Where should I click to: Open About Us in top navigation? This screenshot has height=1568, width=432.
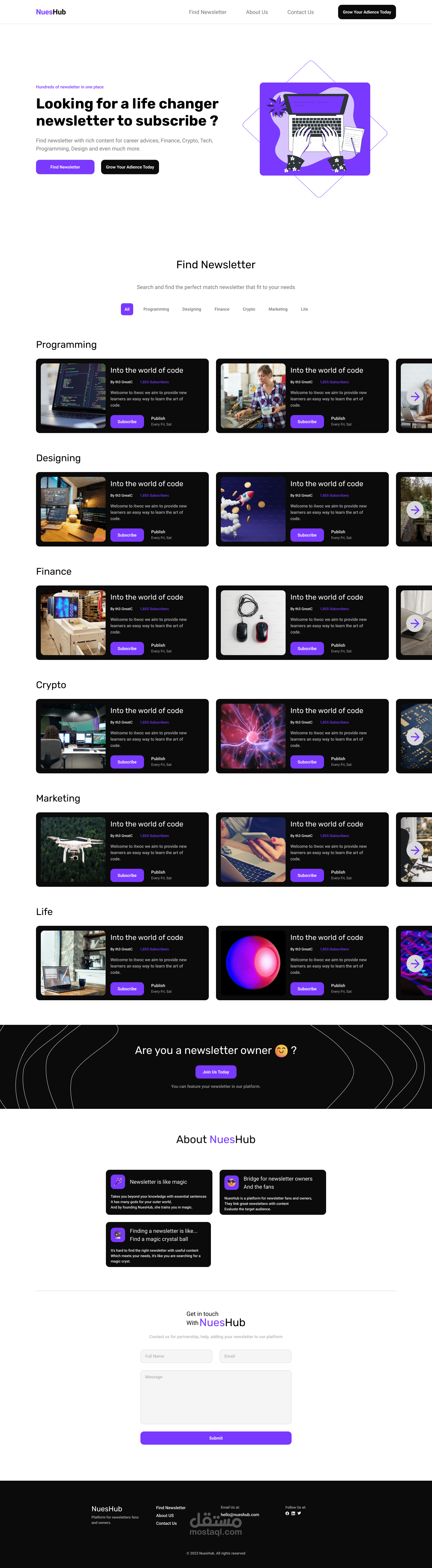pyautogui.click(x=257, y=12)
